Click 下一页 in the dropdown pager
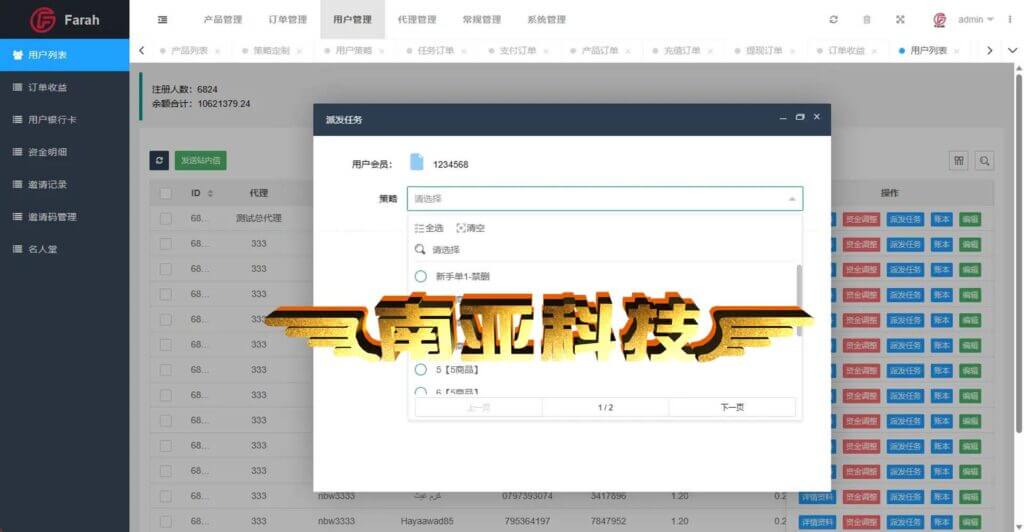The image size is (1024, 532). pos(732,407)
